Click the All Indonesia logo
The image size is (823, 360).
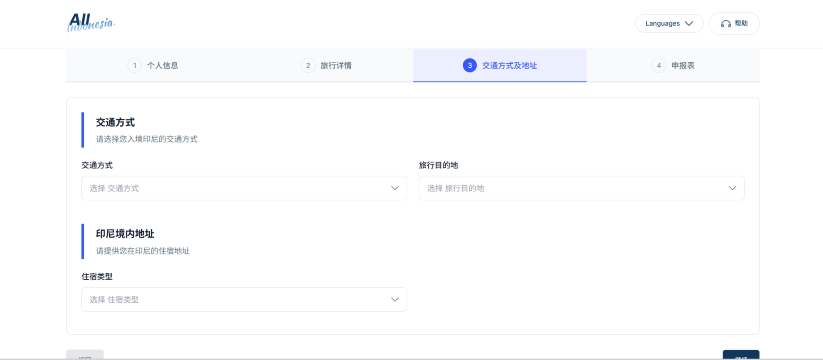[x=91, y=23]
